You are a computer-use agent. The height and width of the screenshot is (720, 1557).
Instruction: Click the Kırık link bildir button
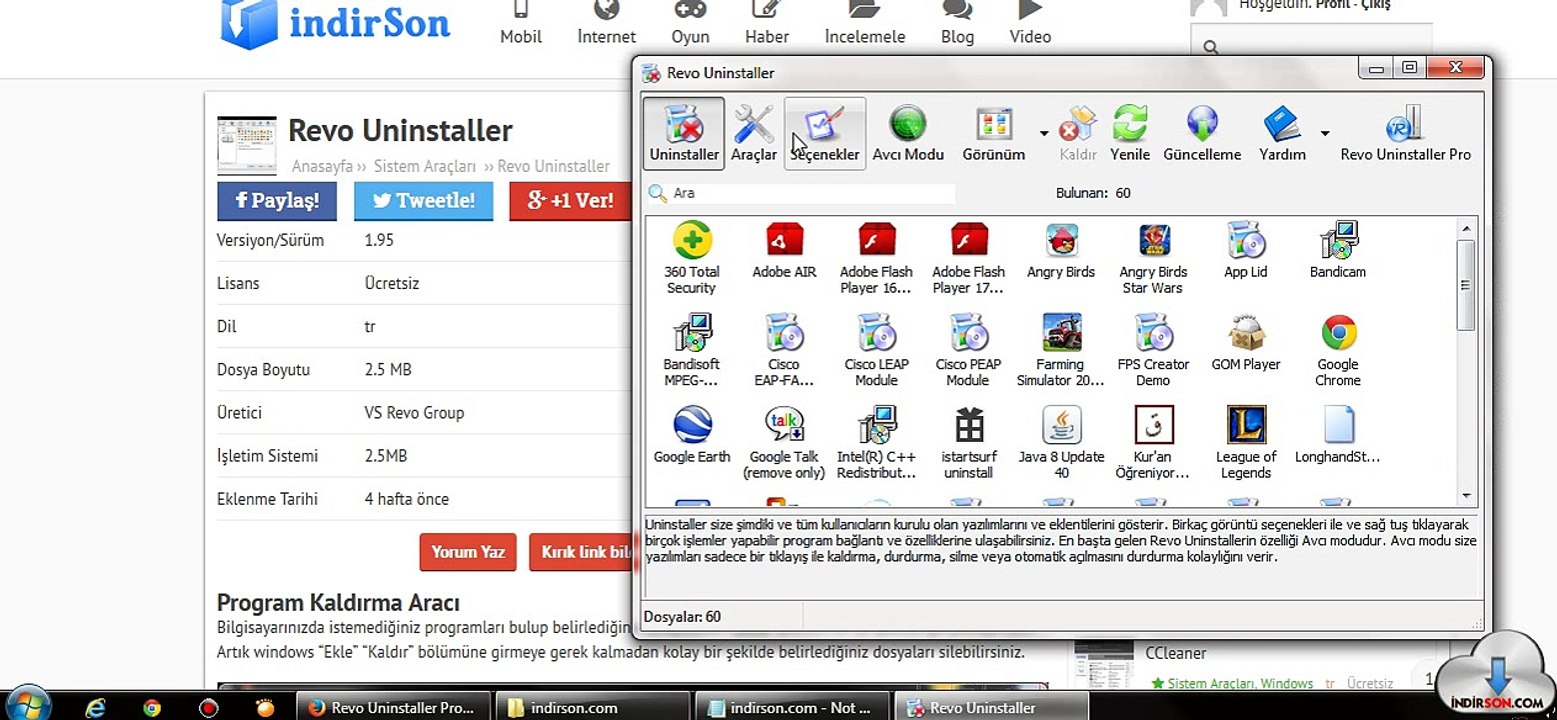point(582,551)
